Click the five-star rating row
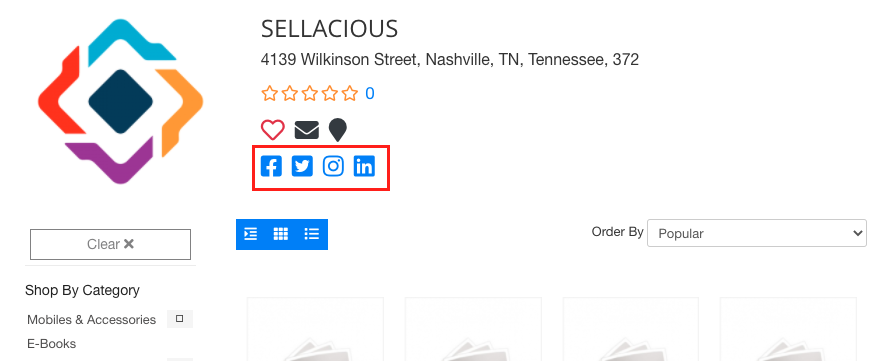This screenshot has width=890, height=361. [x=310, y=94]
